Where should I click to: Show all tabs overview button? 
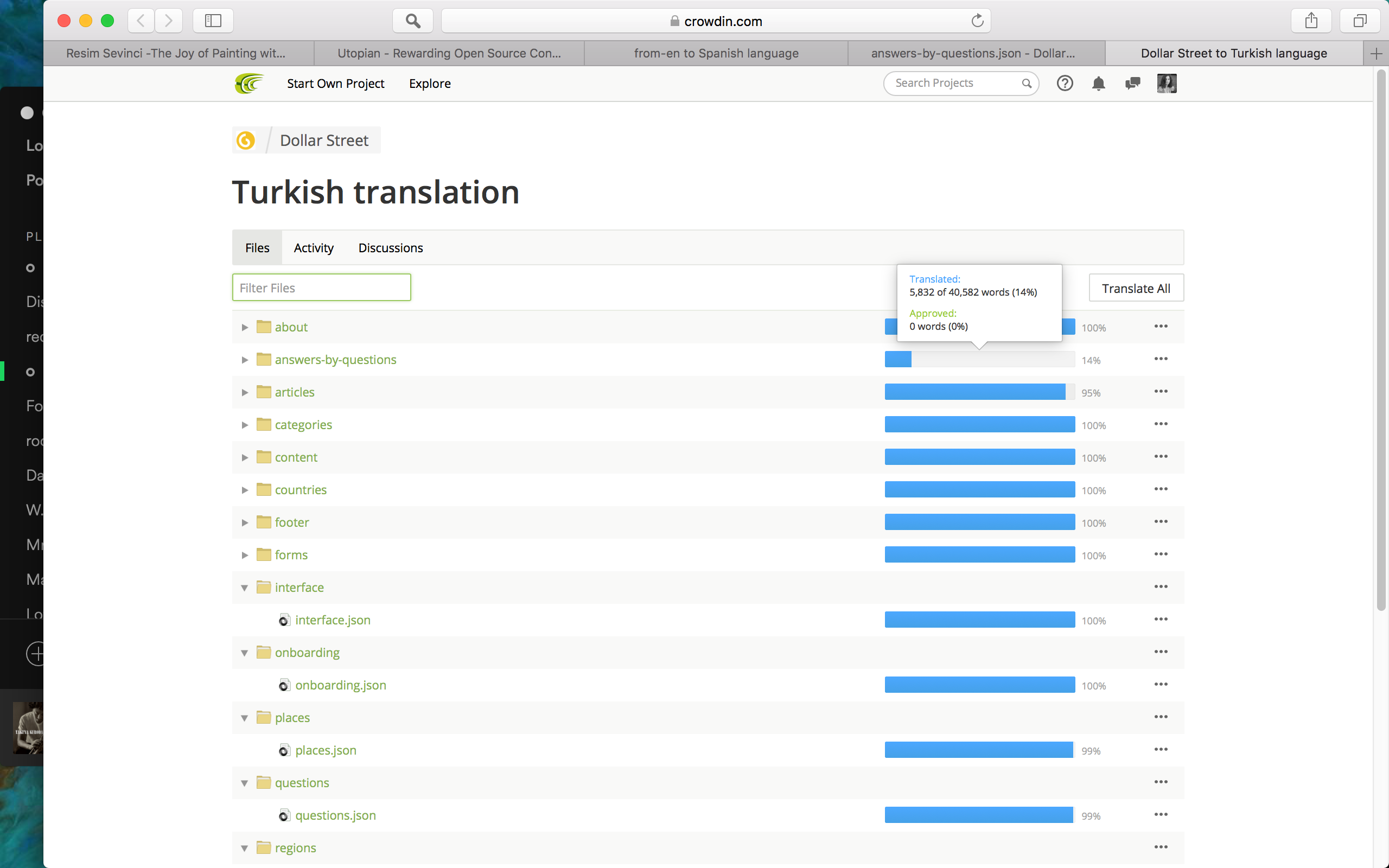1360,21
